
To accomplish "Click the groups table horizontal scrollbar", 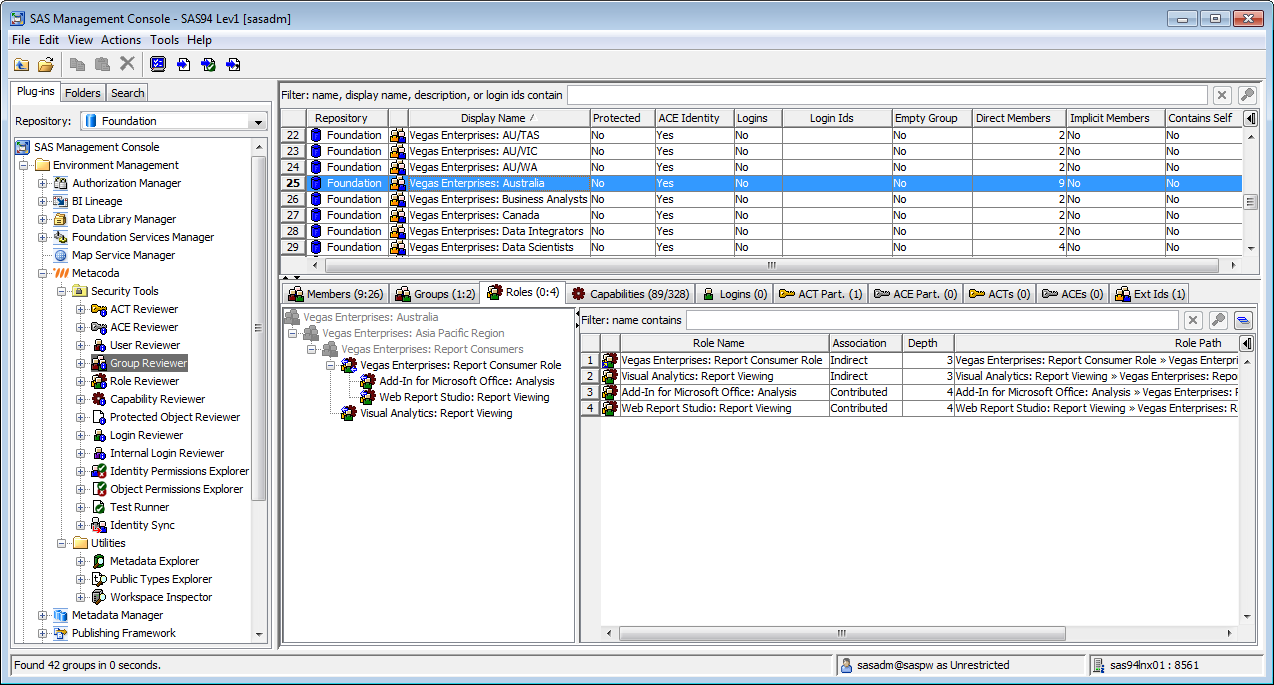I will [x=771, y=266].
